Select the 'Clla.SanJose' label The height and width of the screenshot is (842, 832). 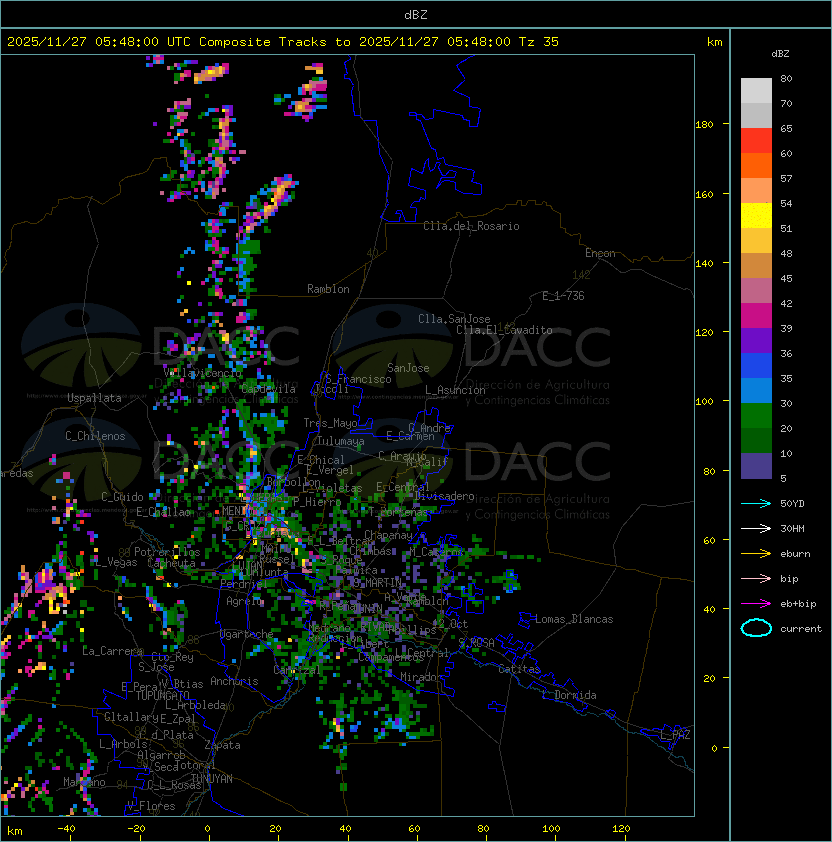[454, 319]
